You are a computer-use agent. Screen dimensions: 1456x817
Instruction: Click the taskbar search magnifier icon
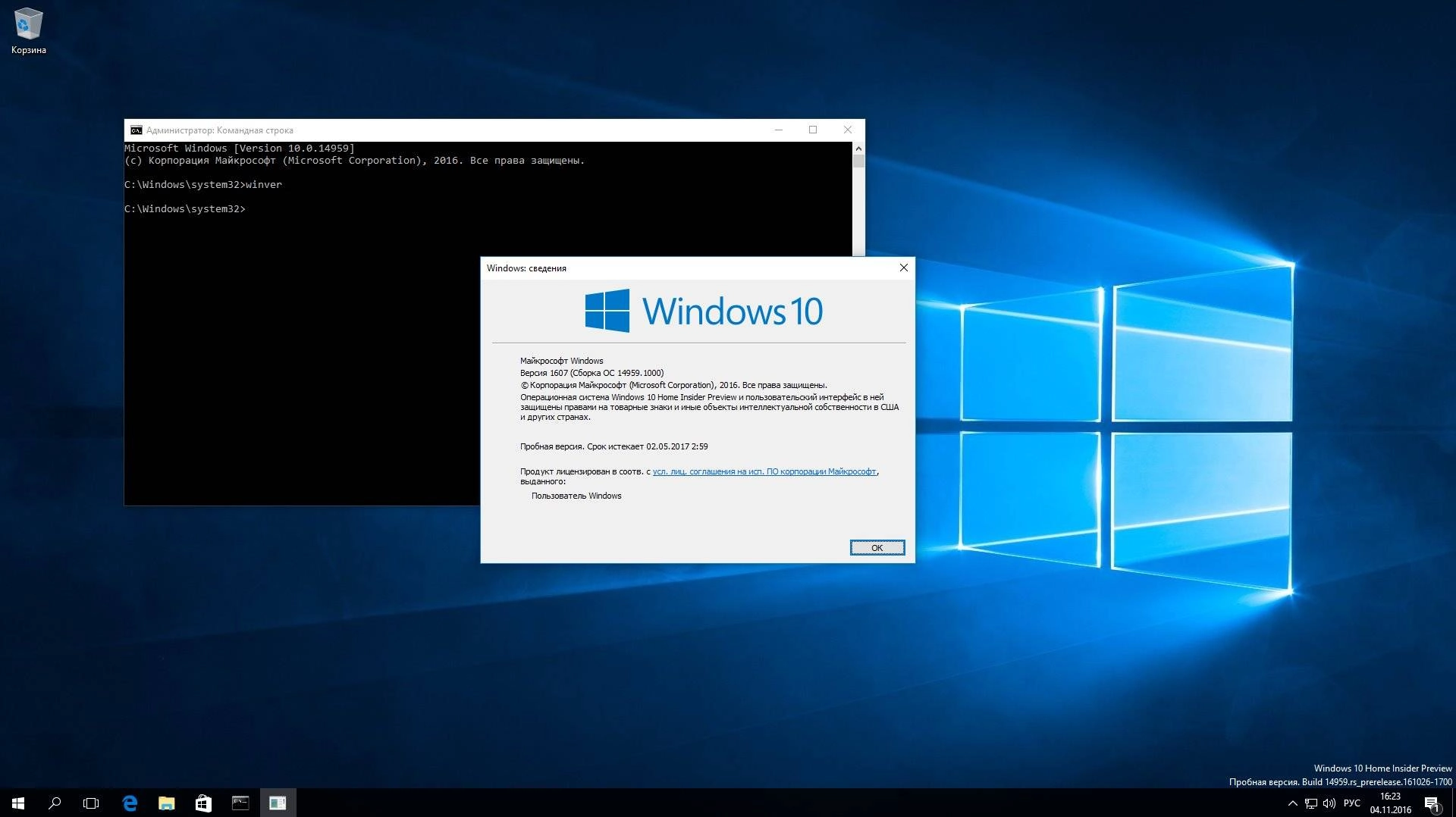click(x=55, y=803)
